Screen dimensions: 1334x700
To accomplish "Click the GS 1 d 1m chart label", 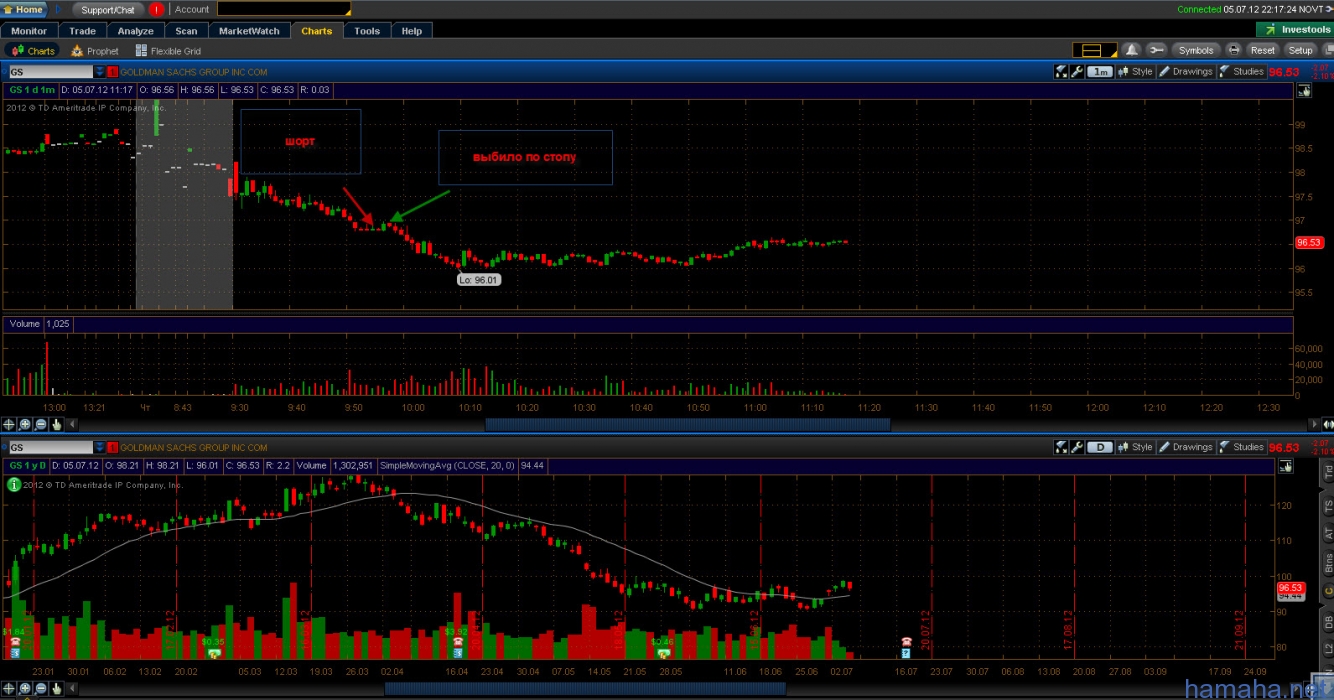I will click(31, 90).
